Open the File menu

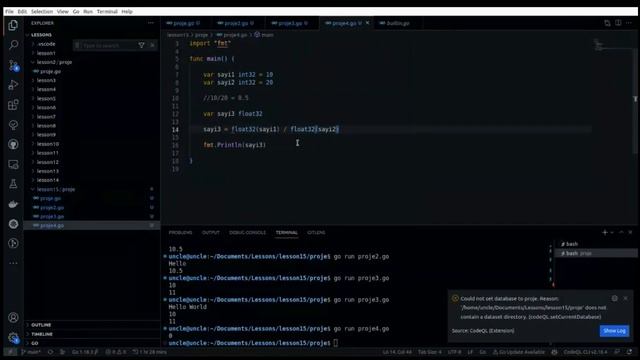point(9,11)
